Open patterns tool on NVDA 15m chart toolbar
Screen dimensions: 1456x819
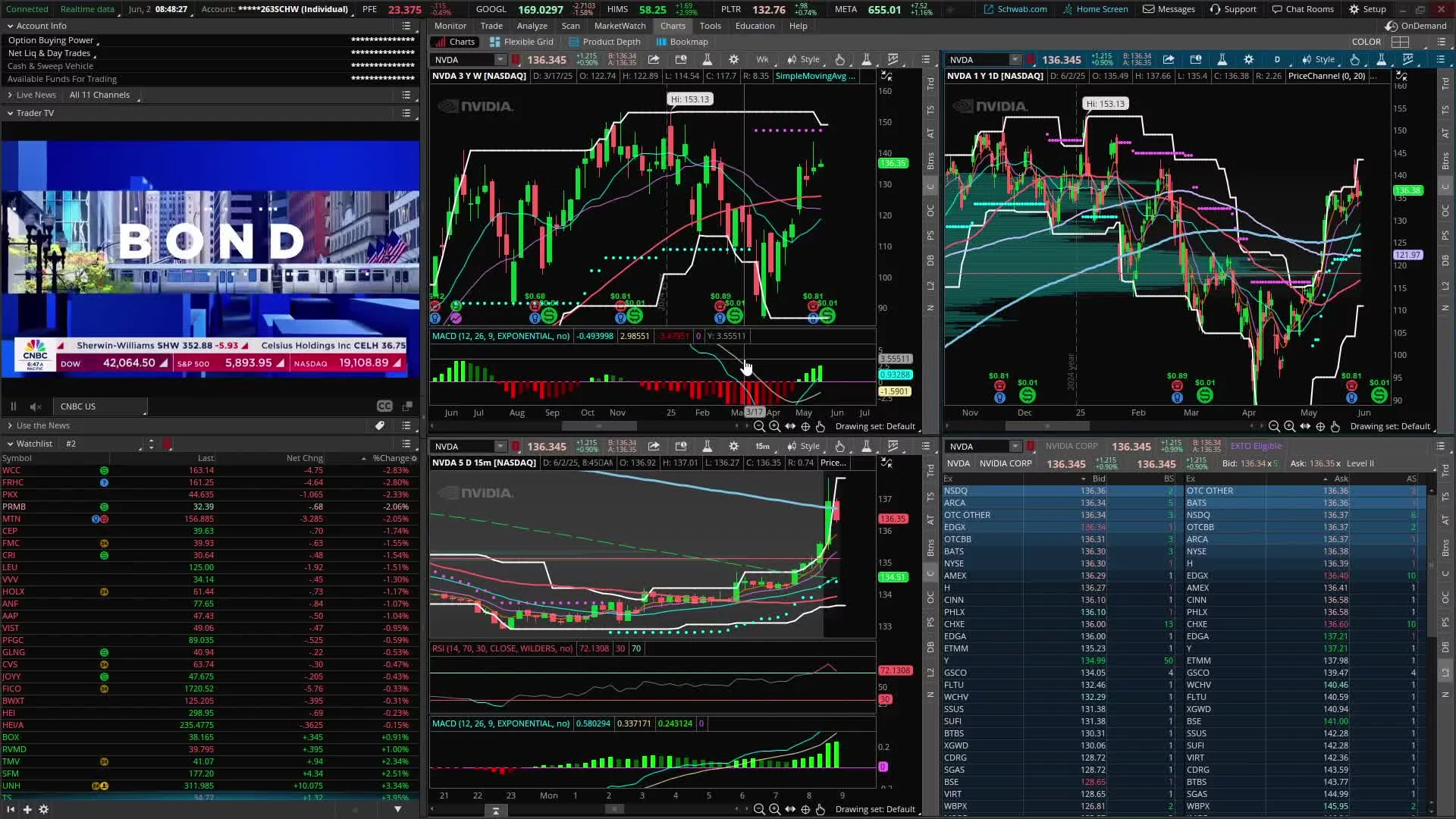tap(893, 447)
